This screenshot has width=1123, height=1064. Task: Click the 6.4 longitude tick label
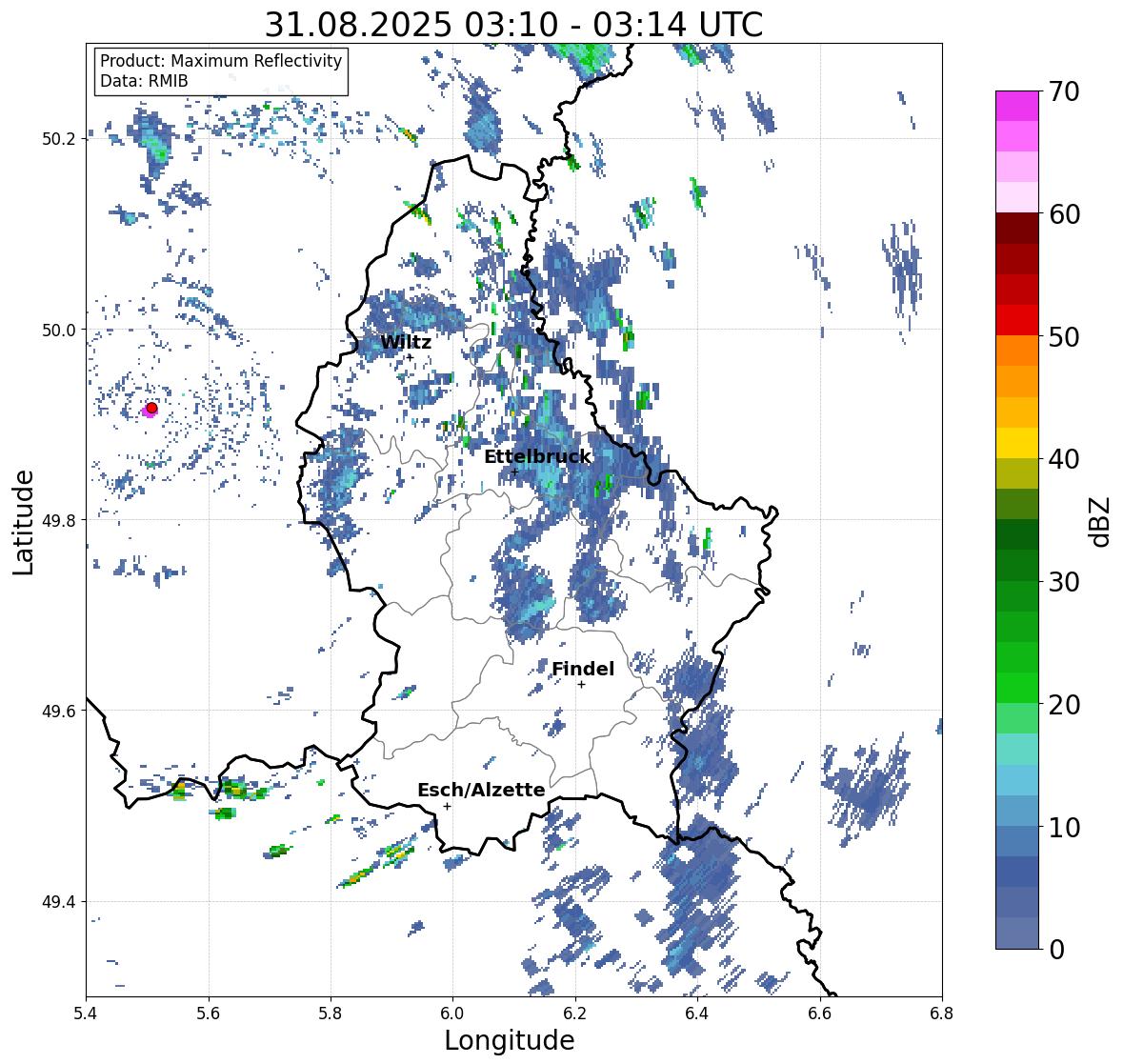pyautogui.click(x=697, y=1014)
